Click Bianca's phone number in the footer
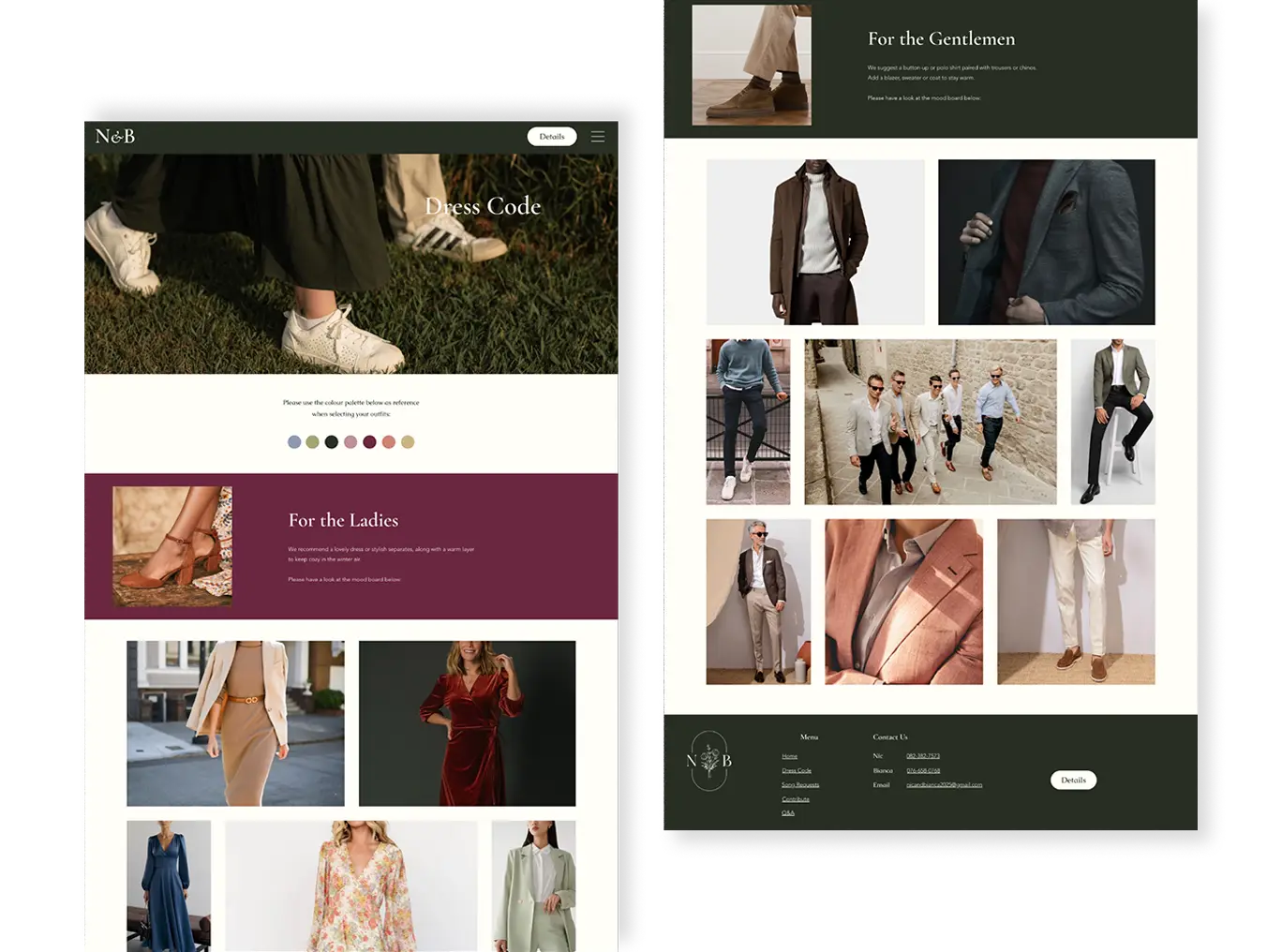Screen dimensions: 1282x952 tap(923, 770)
